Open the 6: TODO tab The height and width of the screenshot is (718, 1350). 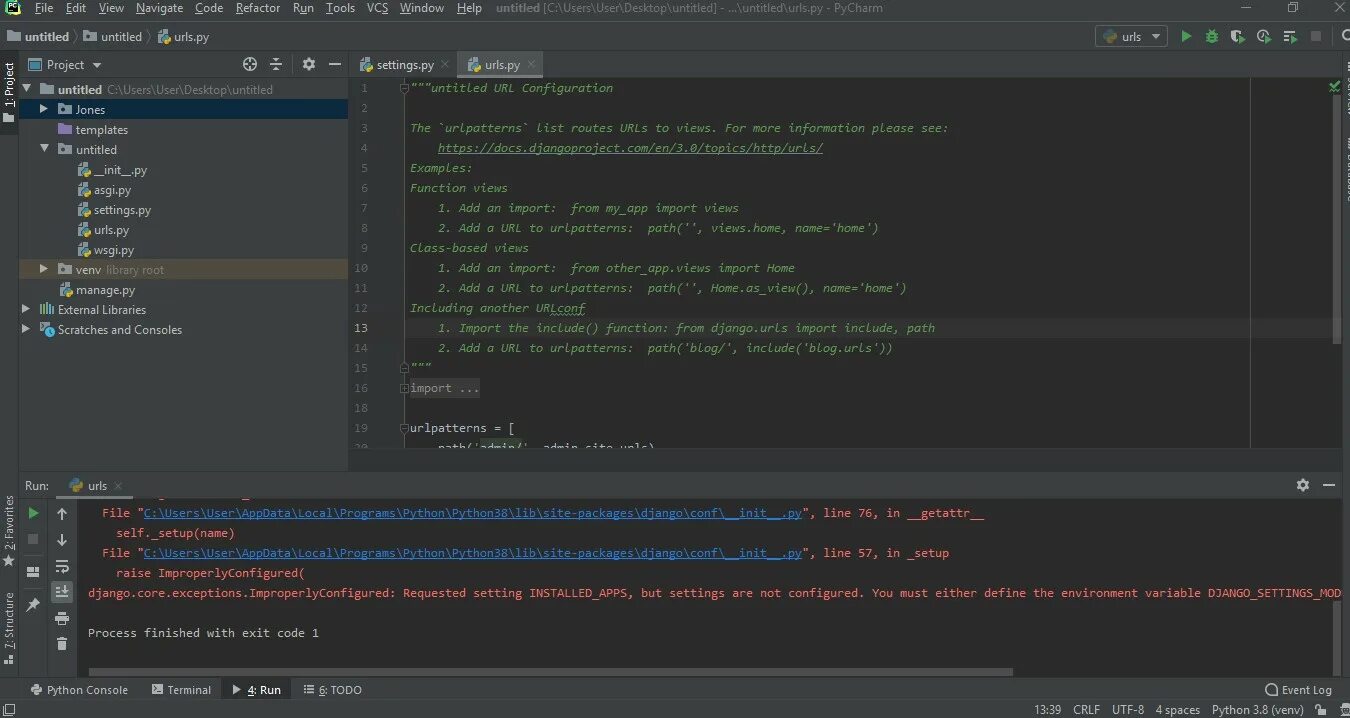coord(332,690)
